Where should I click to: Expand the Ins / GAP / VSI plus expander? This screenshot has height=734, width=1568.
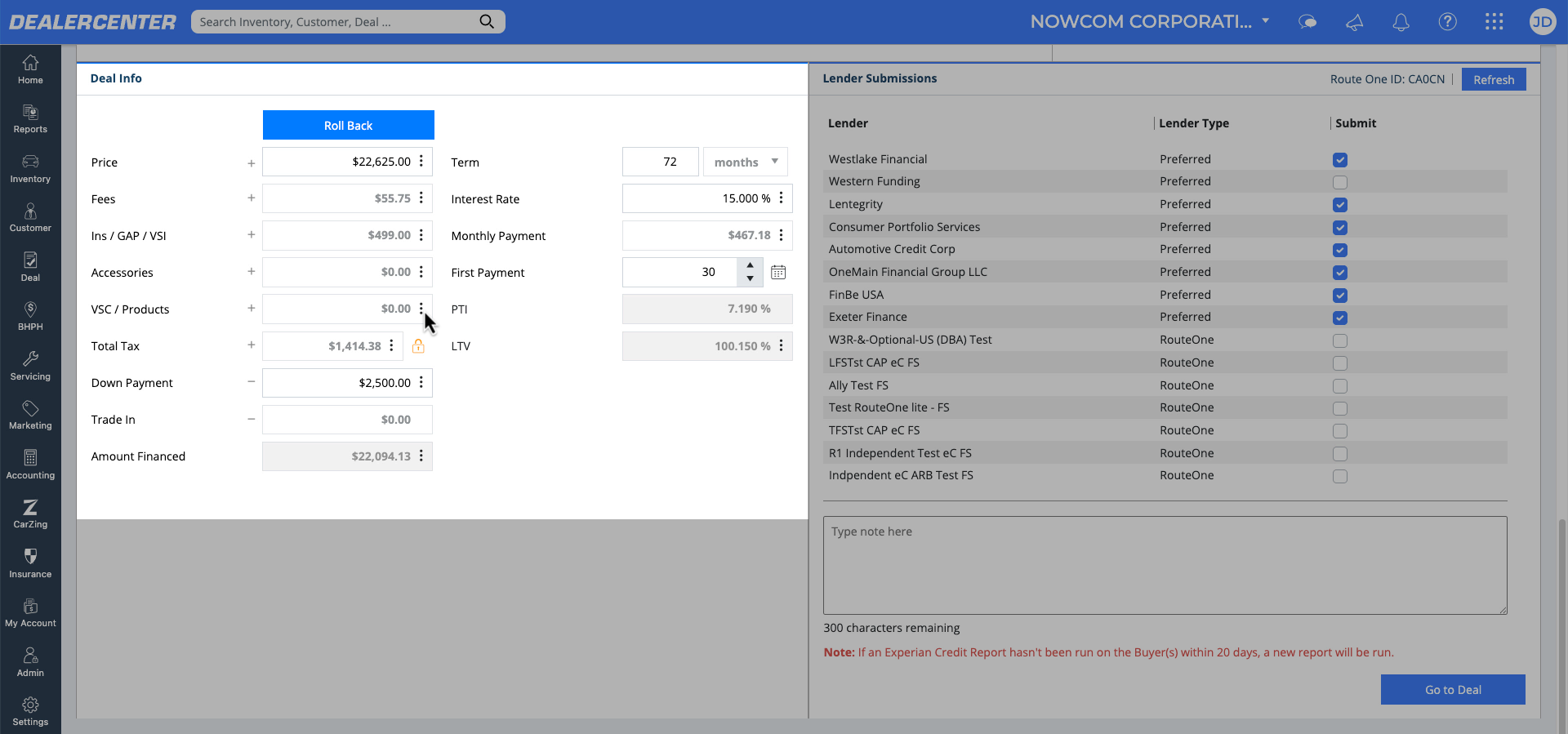252,235
